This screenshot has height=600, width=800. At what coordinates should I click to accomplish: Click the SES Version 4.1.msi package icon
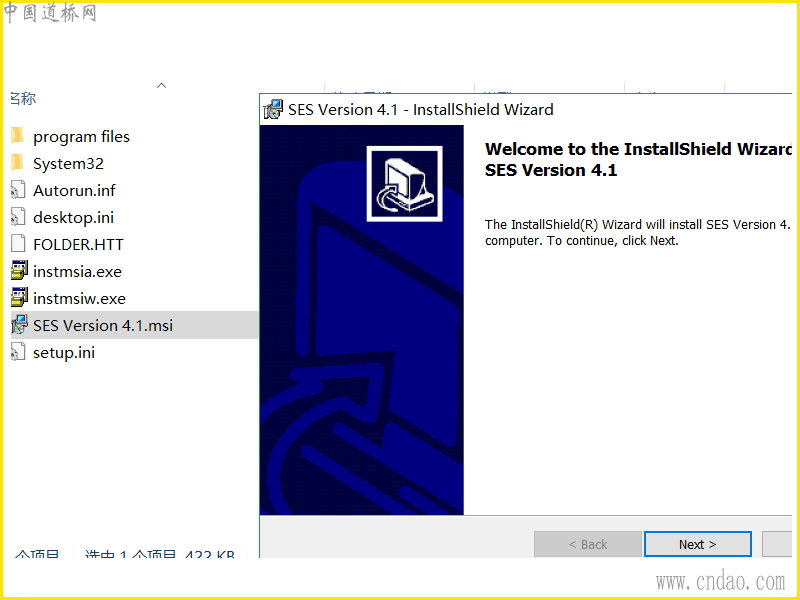pos(19,325)
